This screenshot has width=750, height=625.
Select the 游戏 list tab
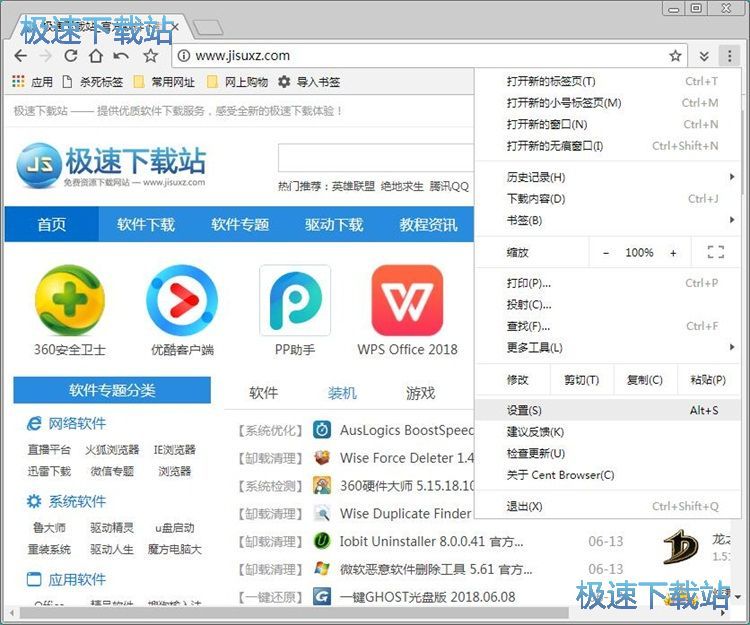click(420, 393)
